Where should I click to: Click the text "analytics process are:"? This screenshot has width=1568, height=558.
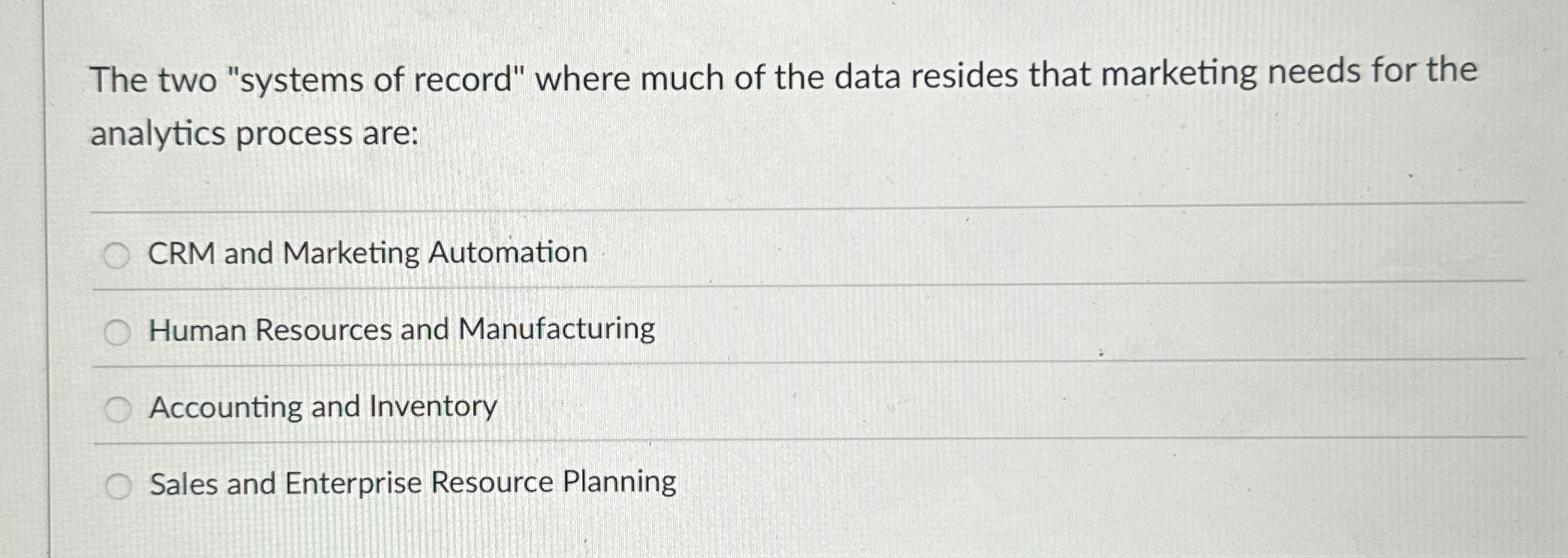254,135
